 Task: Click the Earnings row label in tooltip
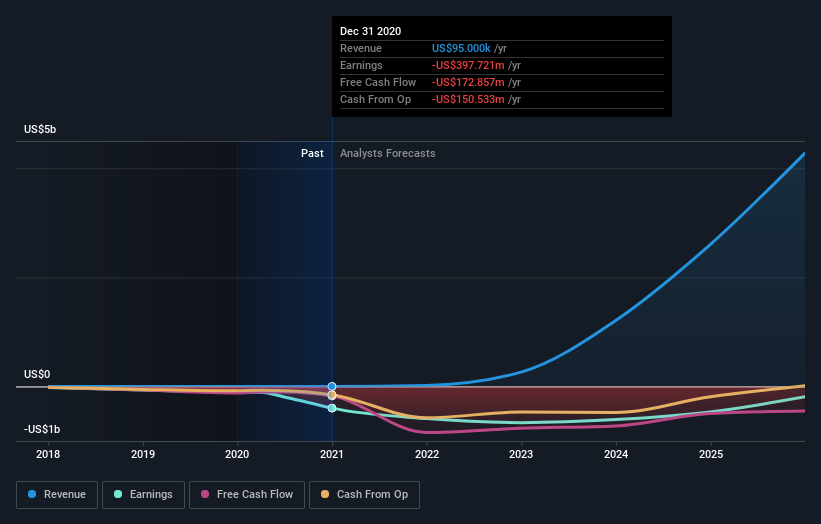[361, 65]
